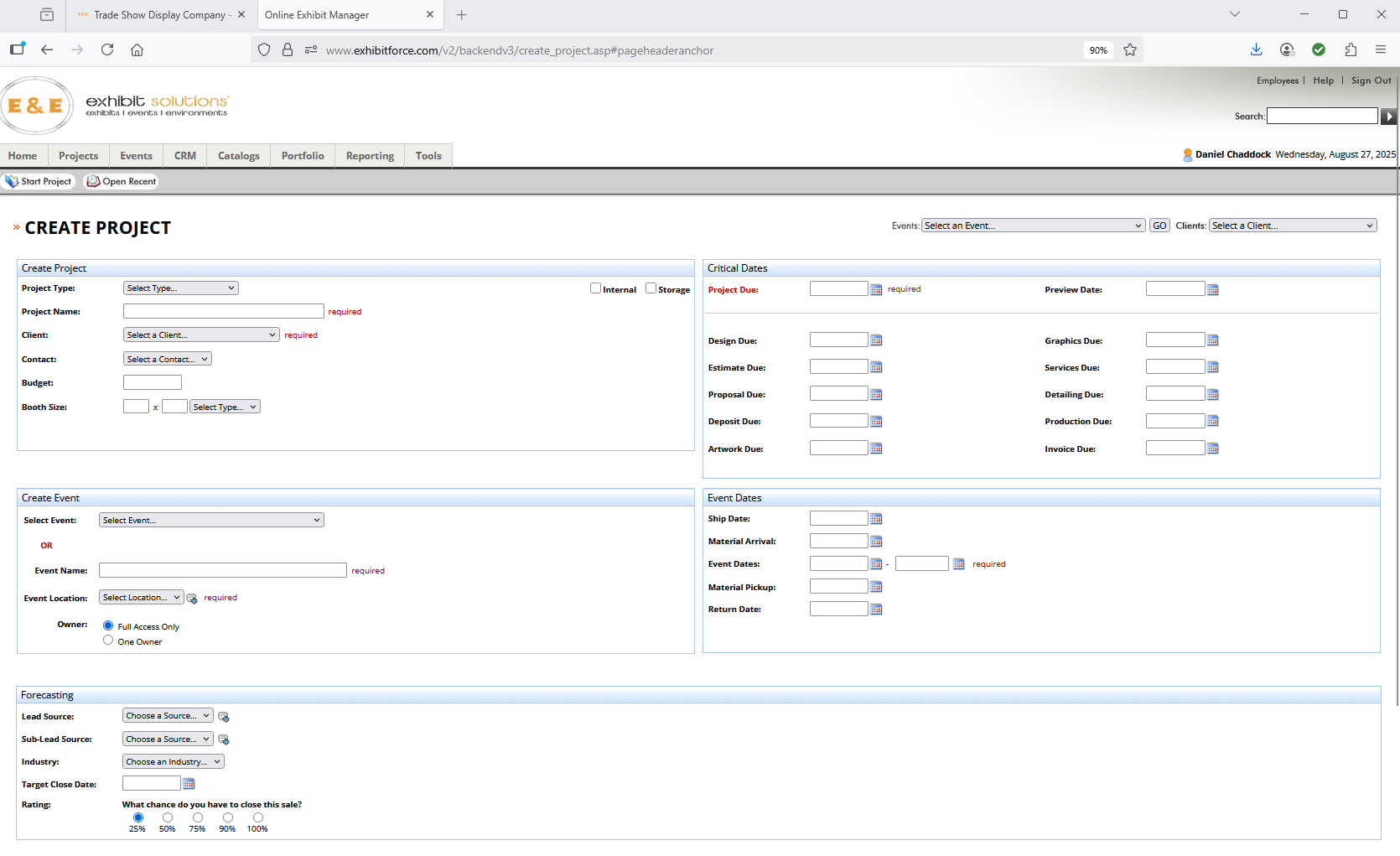This screenshot has height=856, width=1400.
Task: Open Clients dropdown in page header
Action: click(1293, 226)
